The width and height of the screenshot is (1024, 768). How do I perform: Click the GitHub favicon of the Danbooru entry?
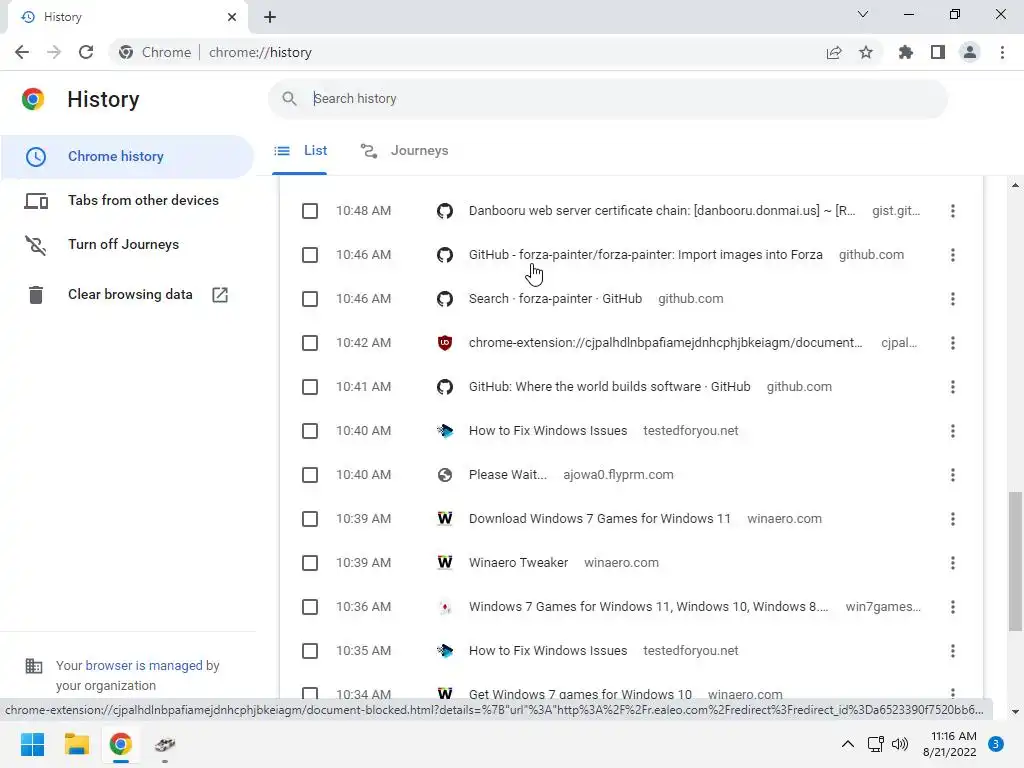(x=445, y=211)
